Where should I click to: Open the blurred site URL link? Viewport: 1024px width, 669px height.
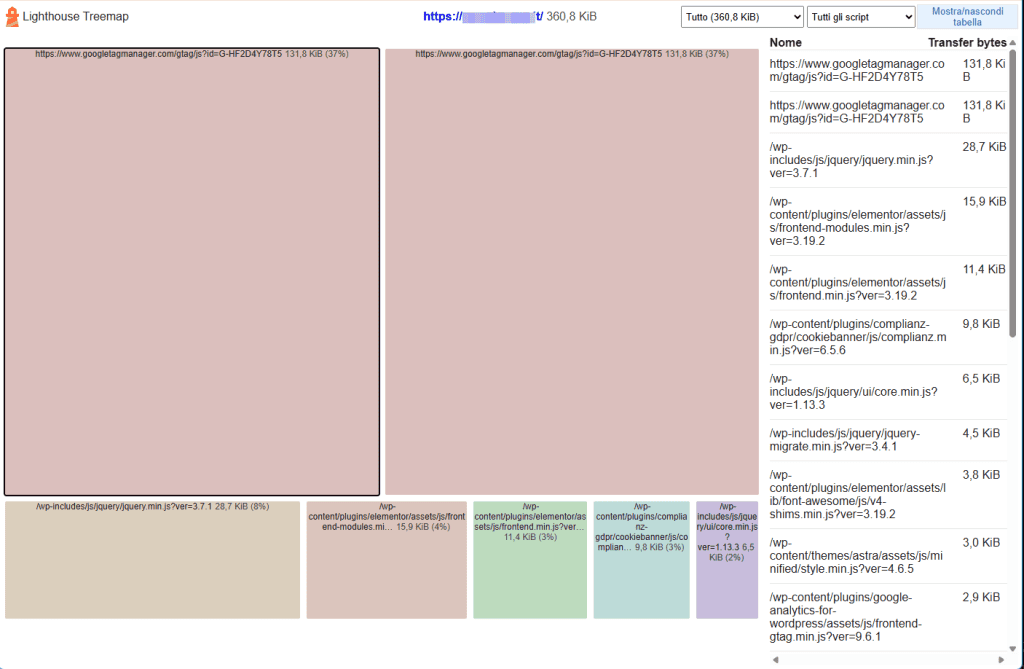pyautogui.click(x=482, y=17)
